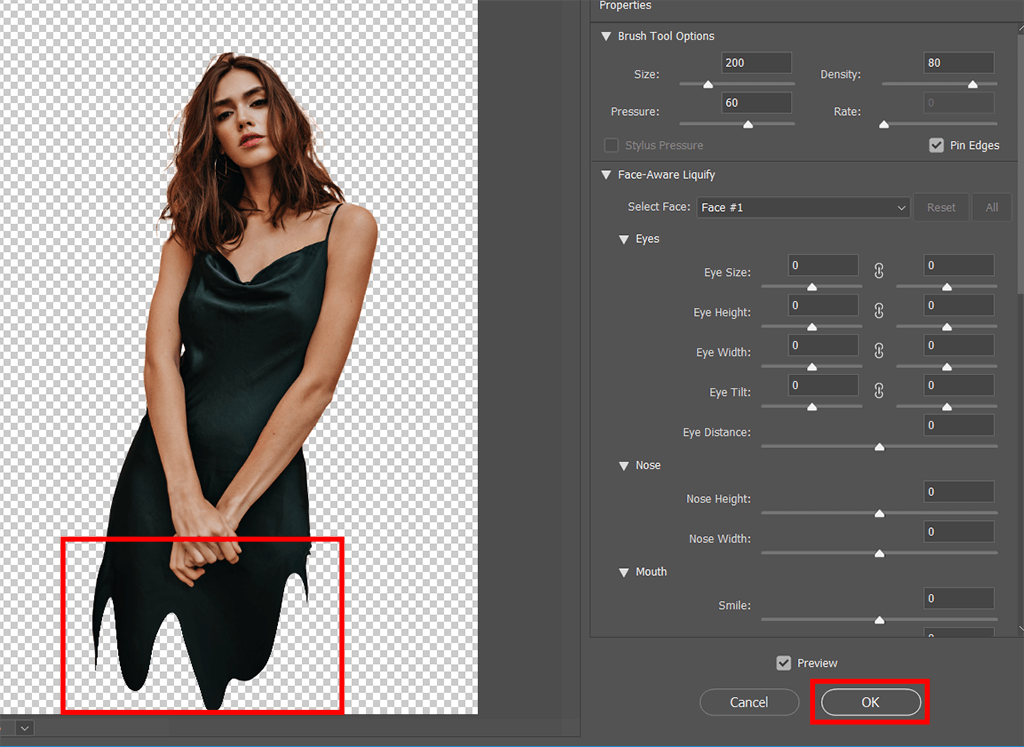Click the Eye Height link icon
Viewport: 1024px width, 747px height.
(879, 311)
